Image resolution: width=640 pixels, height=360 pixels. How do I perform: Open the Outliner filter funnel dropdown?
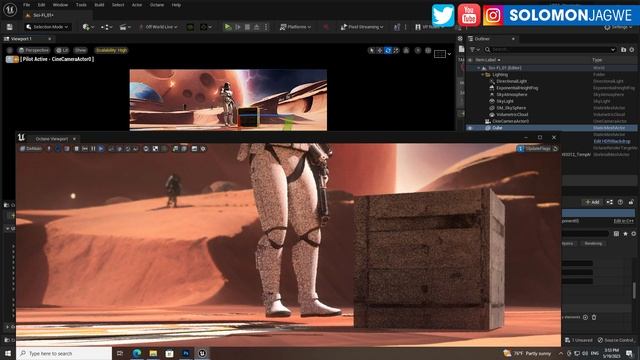(474, 49)
